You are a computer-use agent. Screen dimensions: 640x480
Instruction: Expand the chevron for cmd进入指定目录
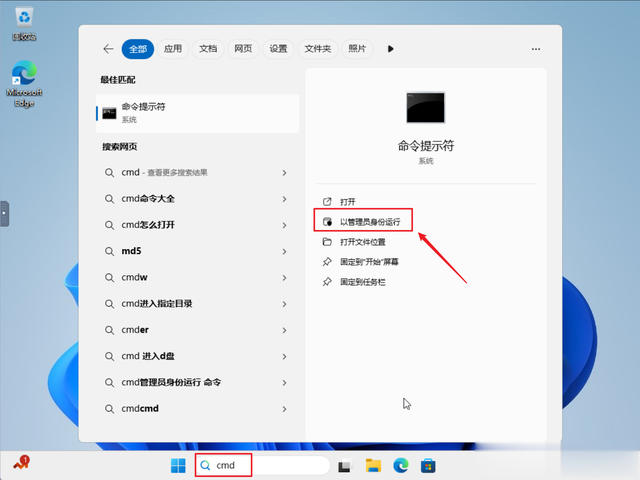pyautogui.click(x=284, y=304)
